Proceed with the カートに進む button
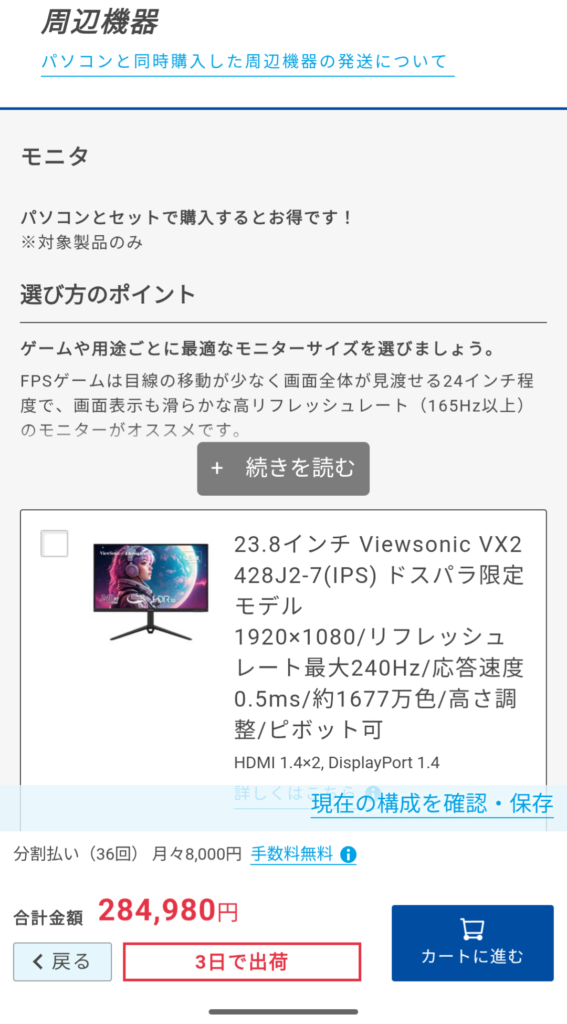Image resolution: width=567 pixels, height=1024 pixels. pos(472,942)
